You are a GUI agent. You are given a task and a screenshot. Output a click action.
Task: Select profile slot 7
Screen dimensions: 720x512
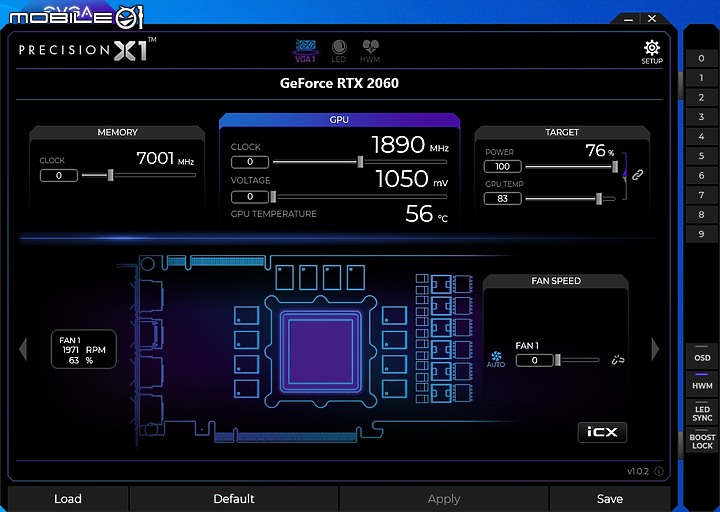coord(701,195)
